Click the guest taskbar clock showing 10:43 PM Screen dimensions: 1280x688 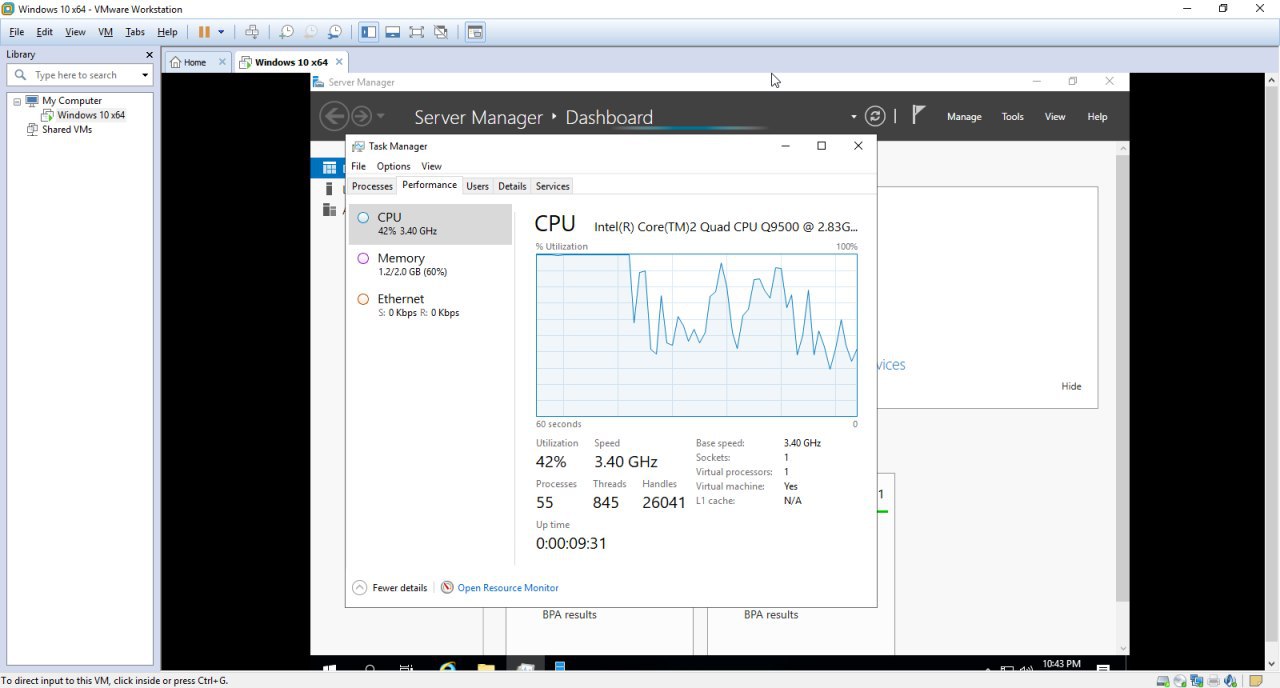coord(1061,664)
